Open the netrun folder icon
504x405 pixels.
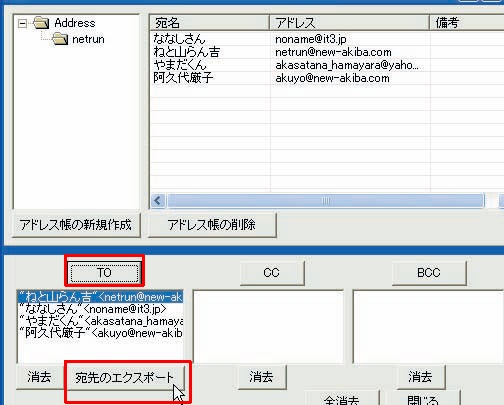pyautogui.click(x=60, y=39)
